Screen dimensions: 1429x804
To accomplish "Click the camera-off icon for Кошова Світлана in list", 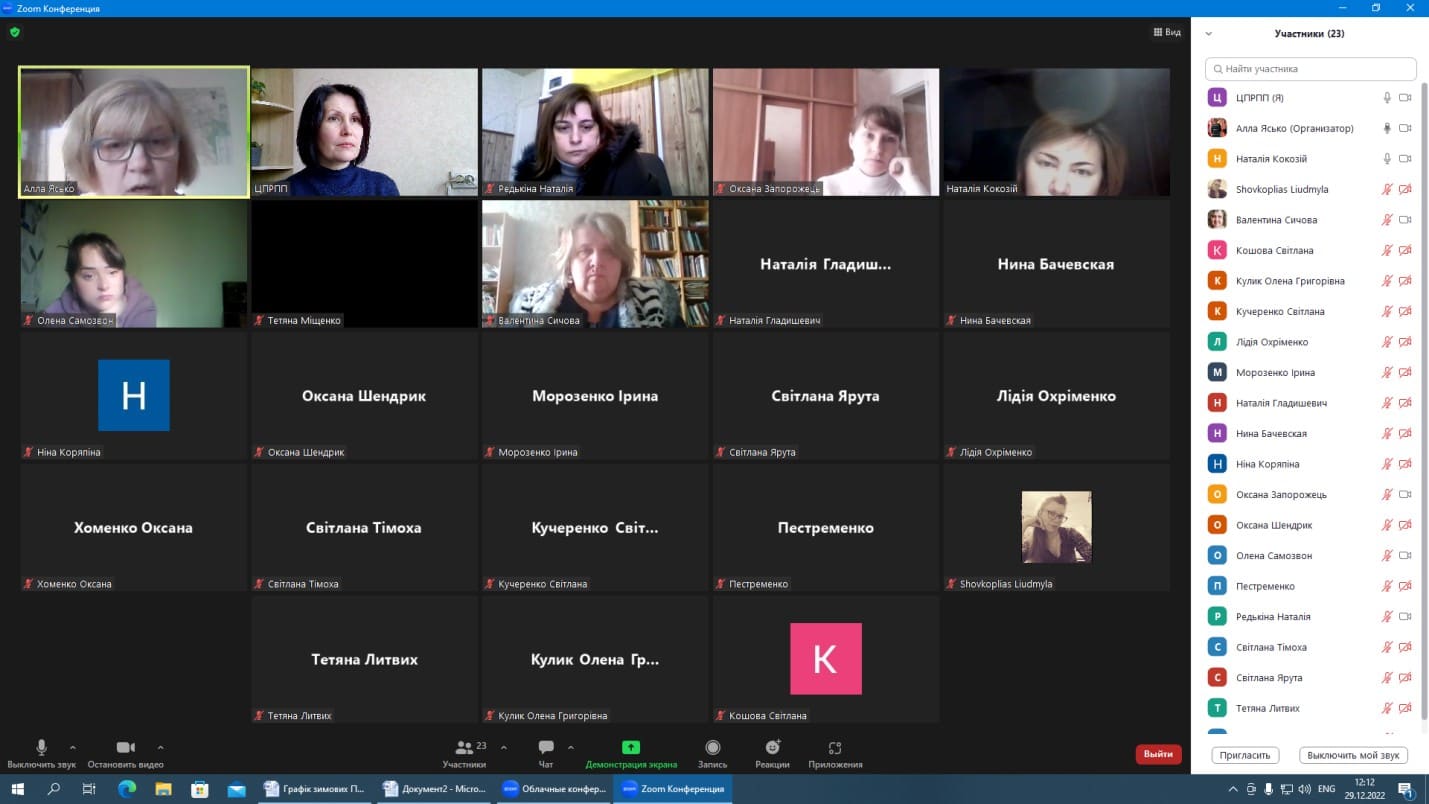I will coord(1405,250).
